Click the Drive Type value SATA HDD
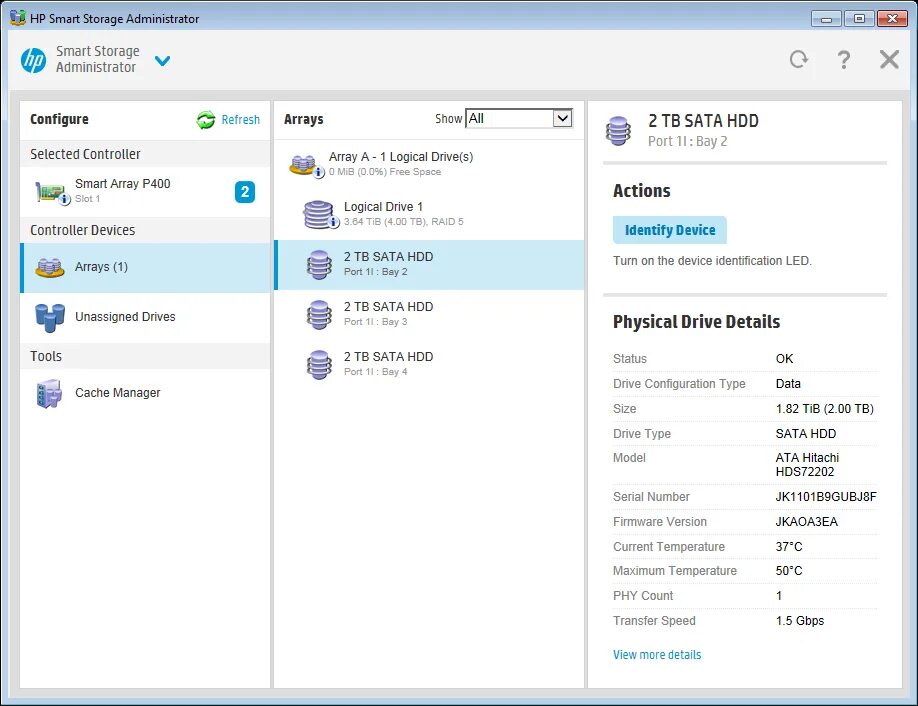 (x=806, y=434)
